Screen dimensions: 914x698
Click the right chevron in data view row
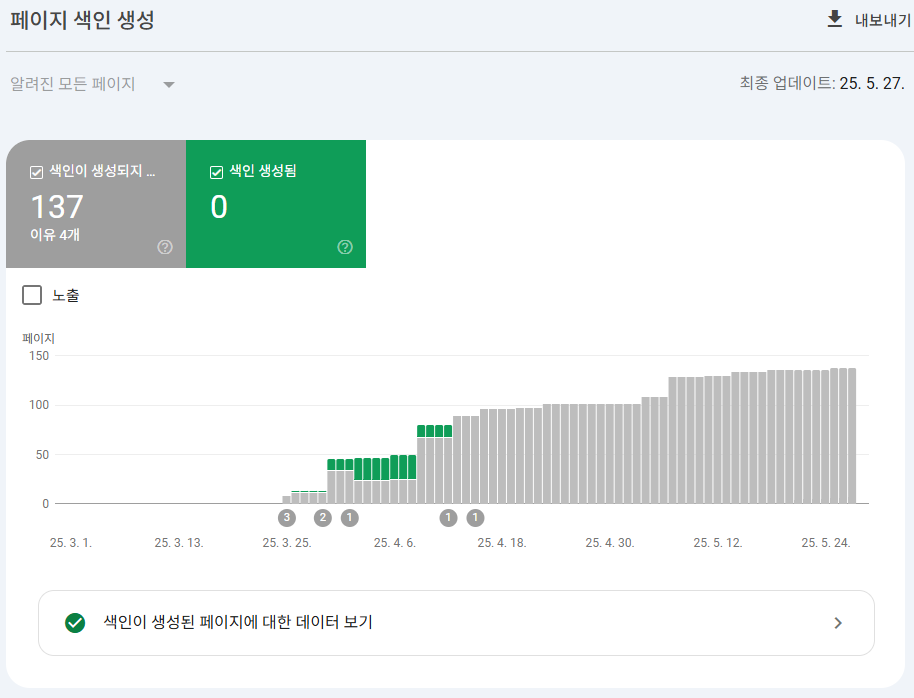tap(838, 623)
